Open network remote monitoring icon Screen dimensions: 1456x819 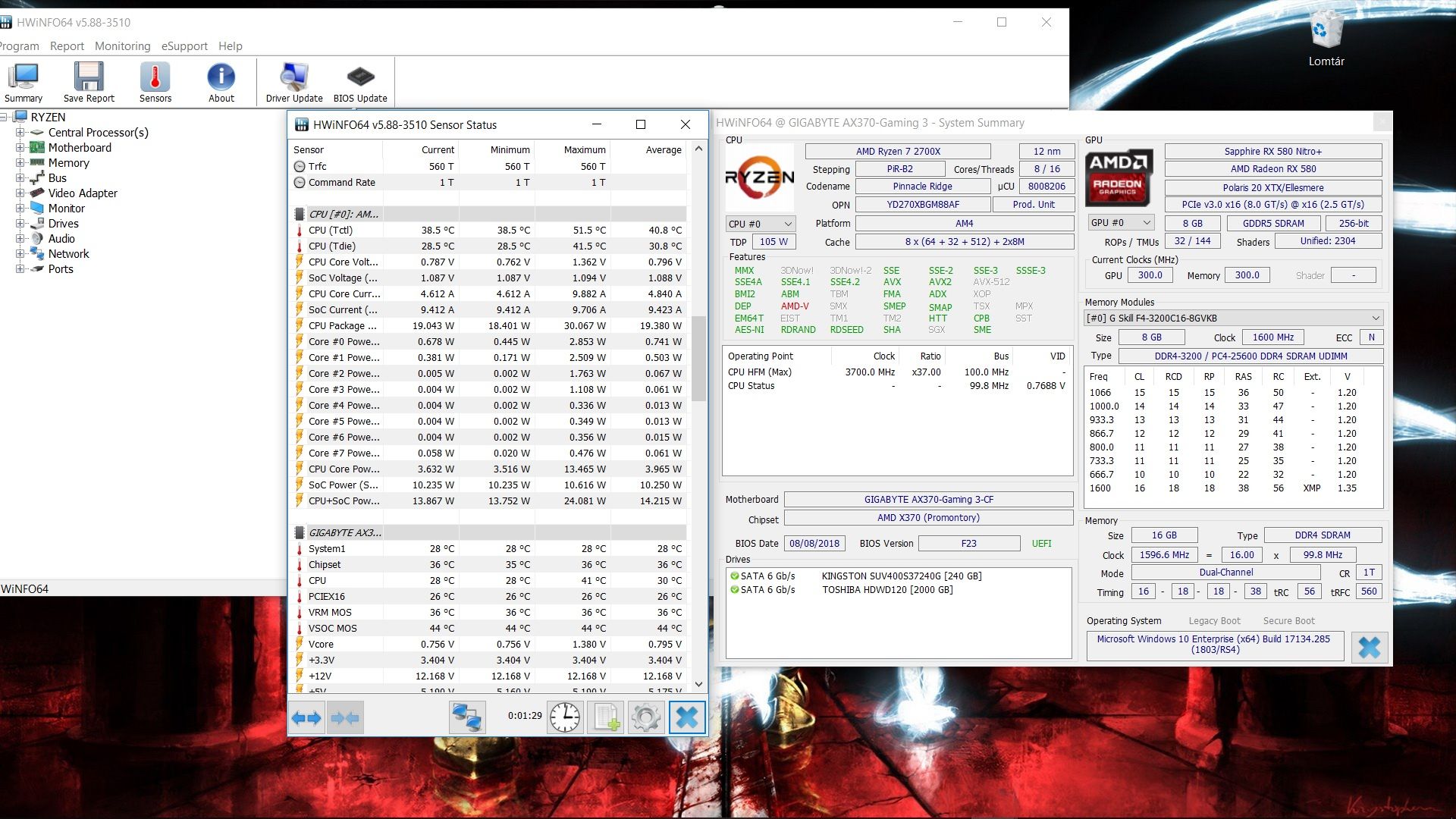coord(467,717)
